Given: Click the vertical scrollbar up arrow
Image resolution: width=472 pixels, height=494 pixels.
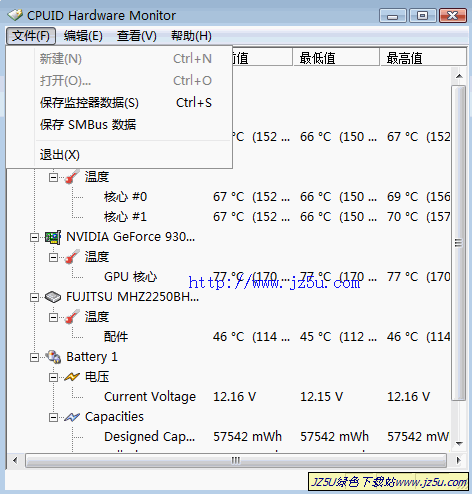Looking at the screenshot, I should coord(459,76).
